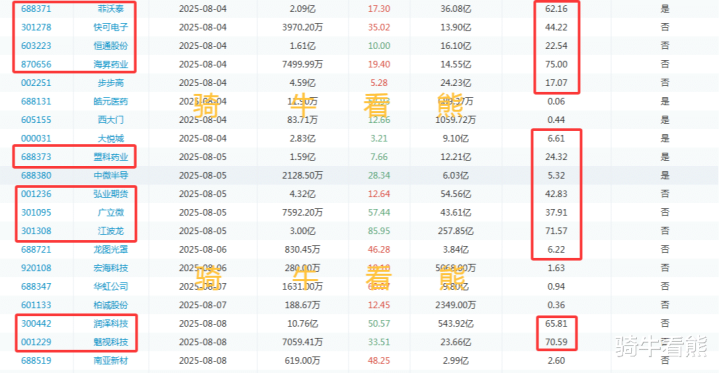Select the percentage value 62.16
This screenshot has width=719, height=373.
click(x=556, y=9)
